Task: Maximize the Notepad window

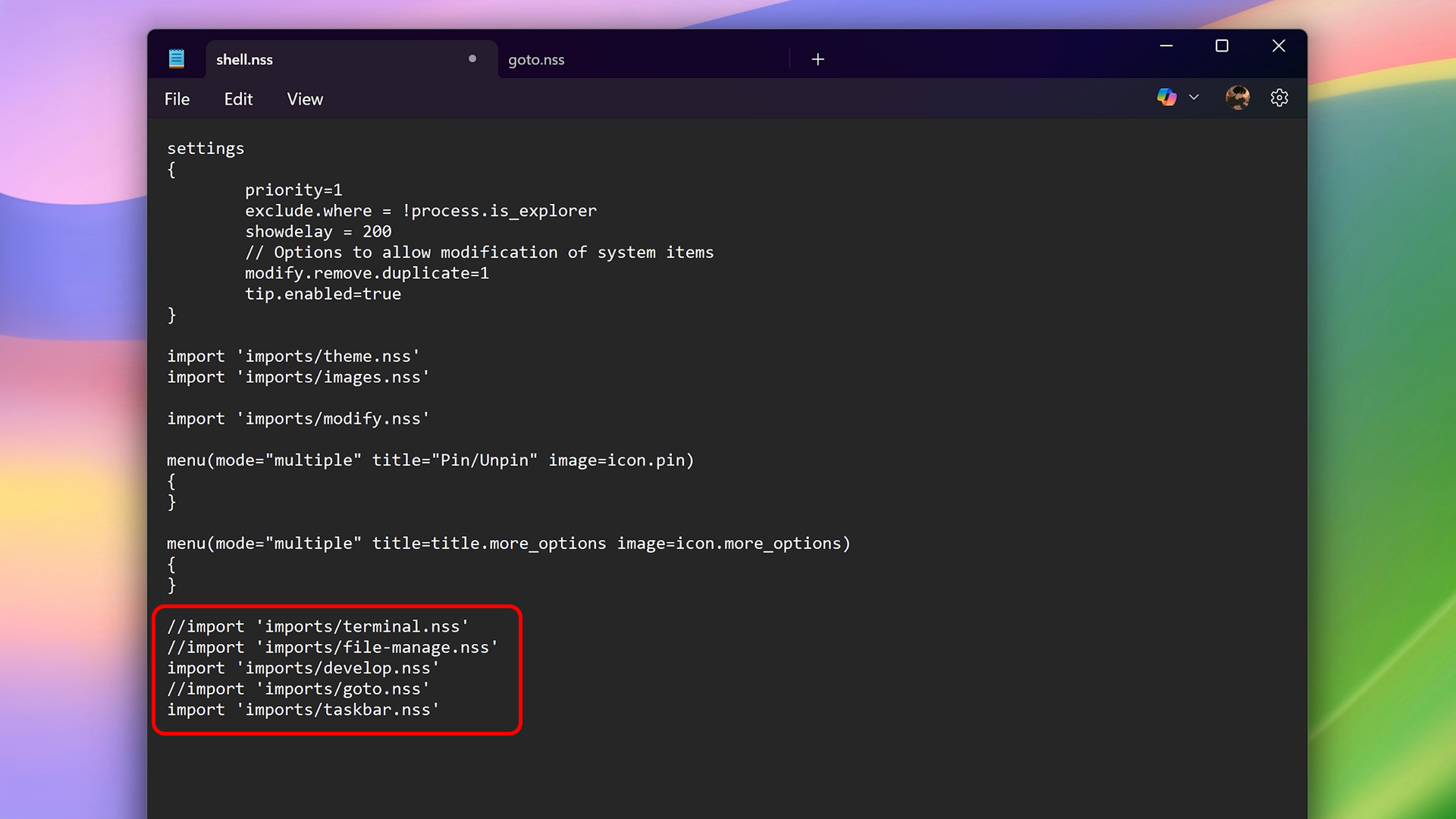Action: coord(1222,46)
